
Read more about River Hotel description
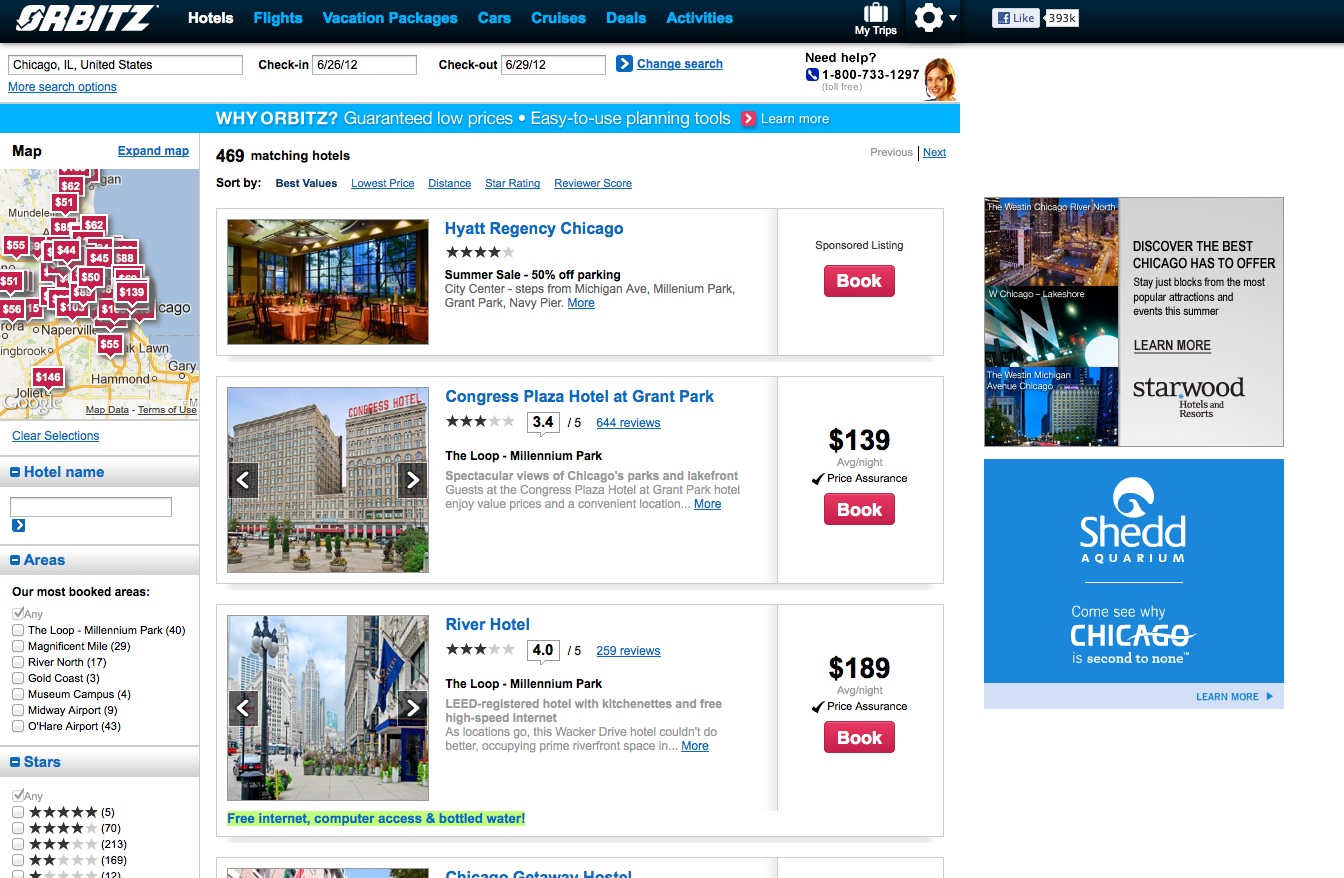tap(694, 746)
